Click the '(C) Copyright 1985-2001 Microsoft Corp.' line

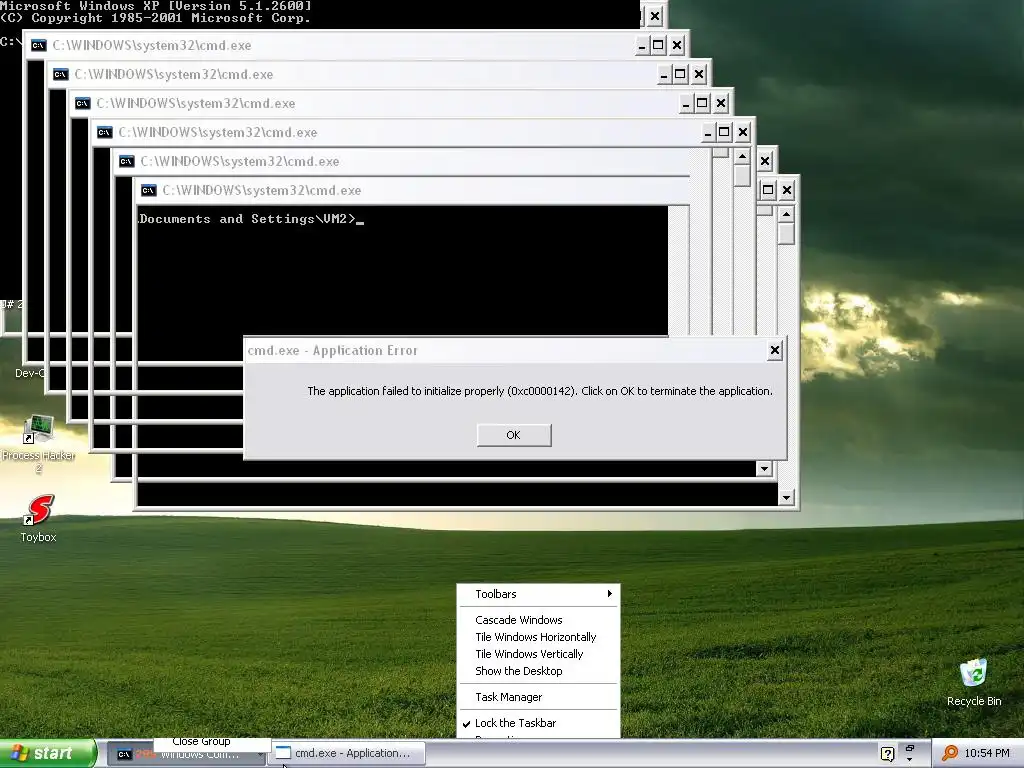(x=155, y=18)
